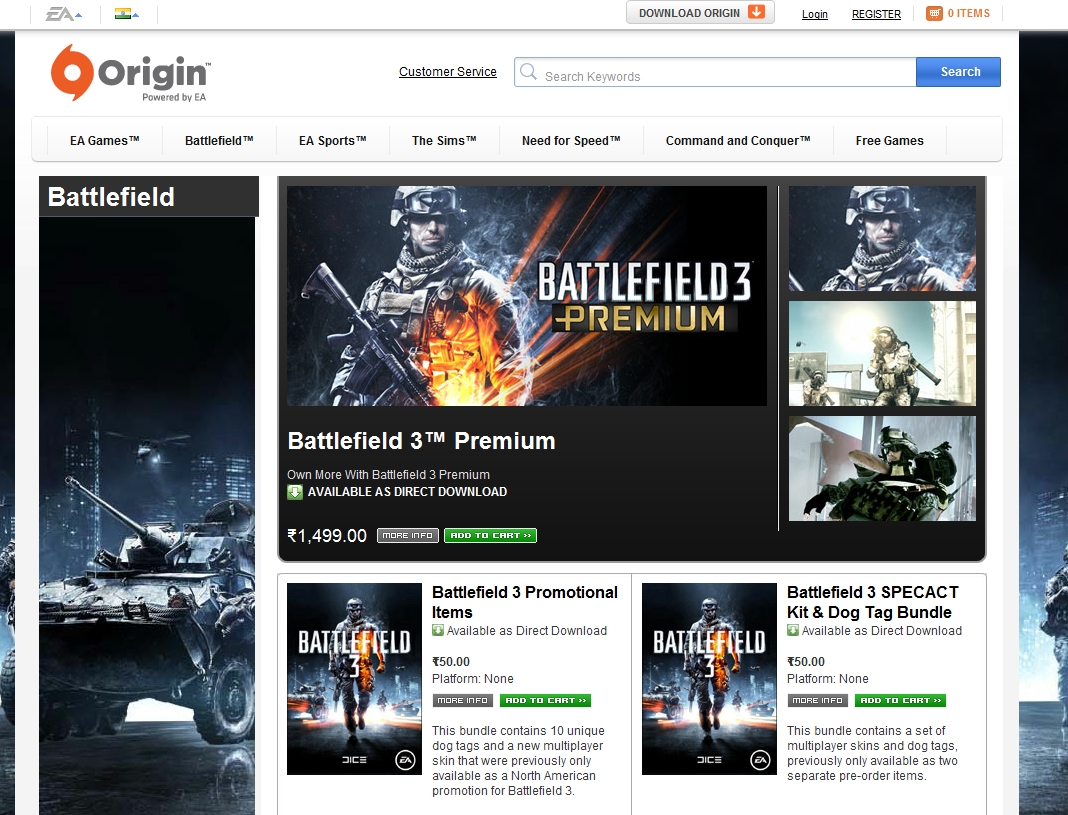
Task: Click the green download icon under Battlefield 3 Premium
Action: pyautogui.click(x=294, y=491)
